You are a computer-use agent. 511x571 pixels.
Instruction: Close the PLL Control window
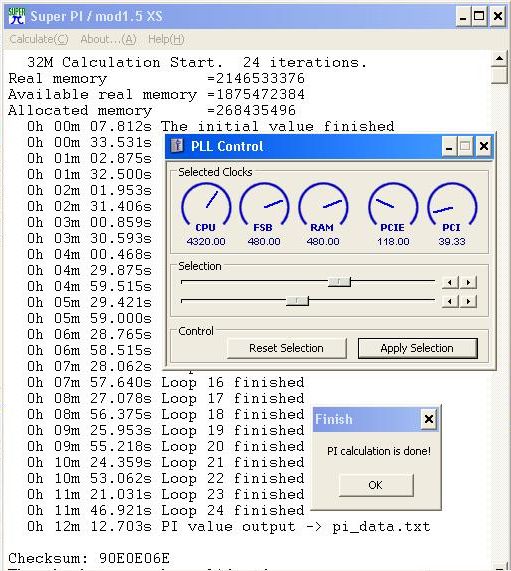point(484,146)
